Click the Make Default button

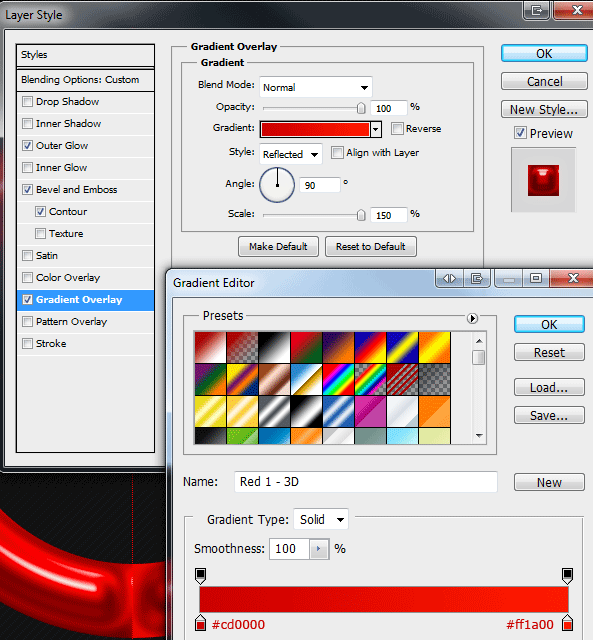point(278,247)
